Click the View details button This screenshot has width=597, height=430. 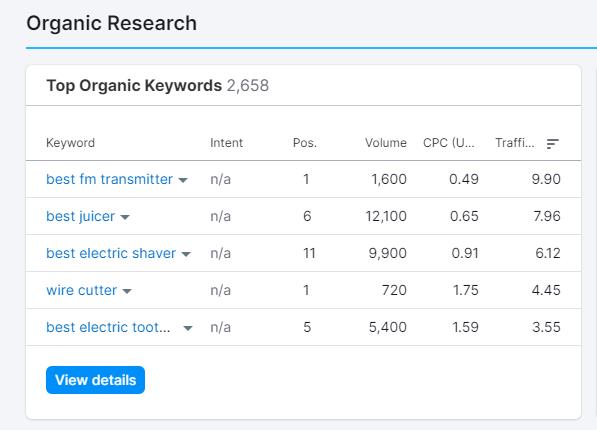[95, 380]
